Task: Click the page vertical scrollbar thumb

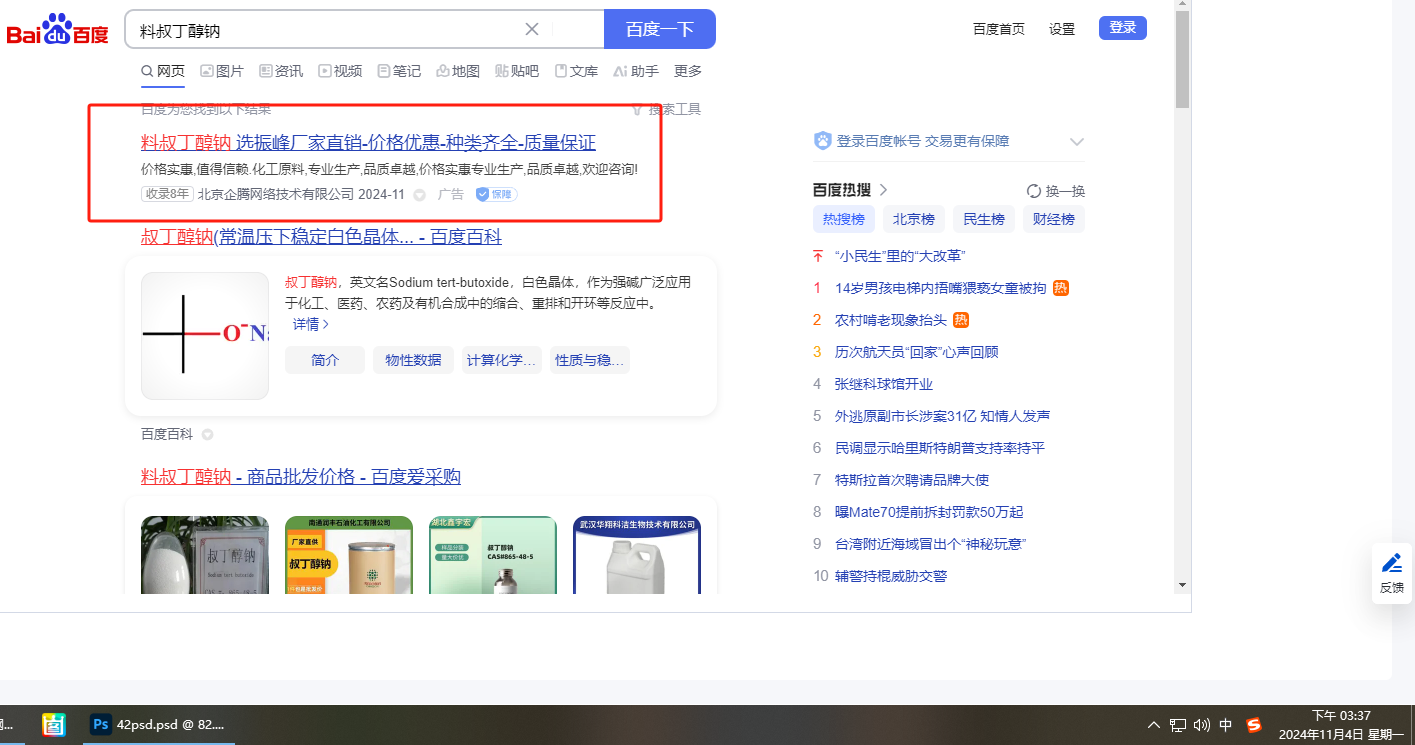Action: point(1182,60)
